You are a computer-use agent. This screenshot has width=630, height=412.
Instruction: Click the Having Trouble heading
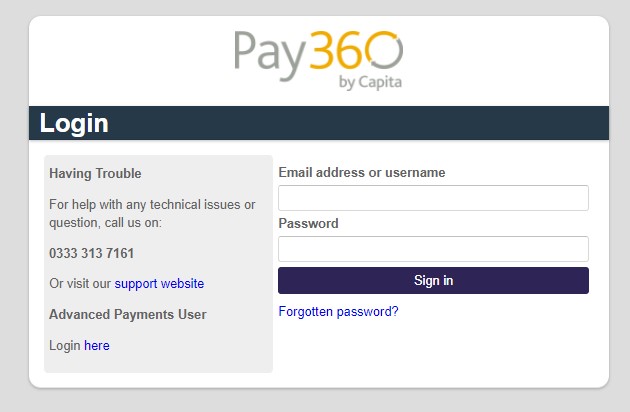coord(95,174)
